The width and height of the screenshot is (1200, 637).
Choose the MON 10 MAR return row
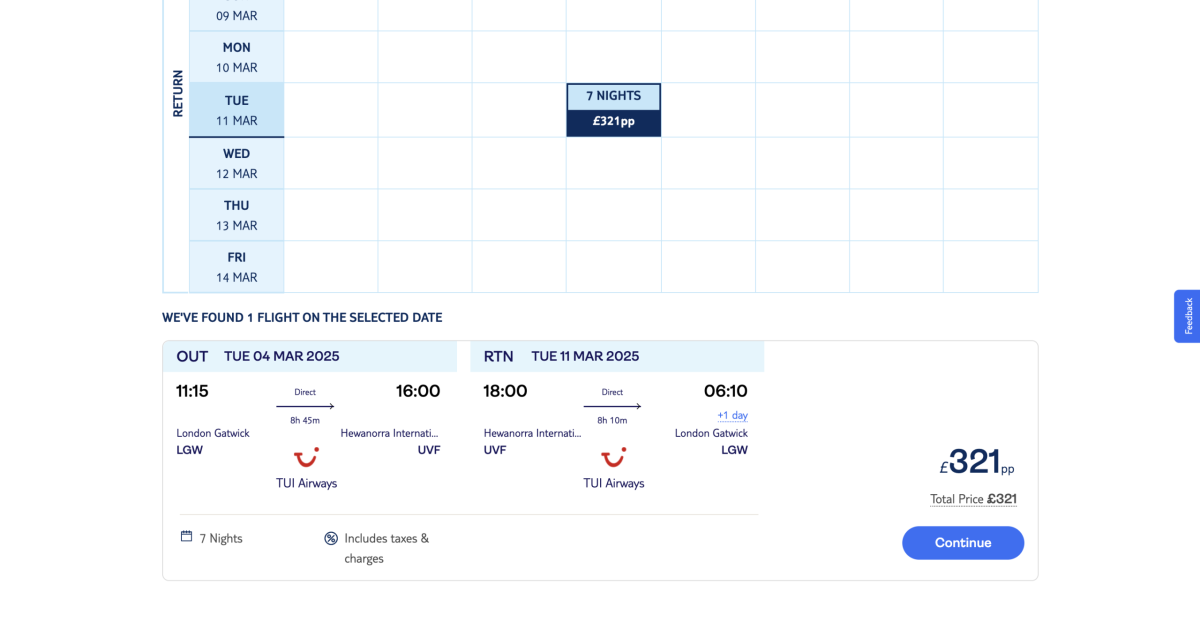coord(237,57)
